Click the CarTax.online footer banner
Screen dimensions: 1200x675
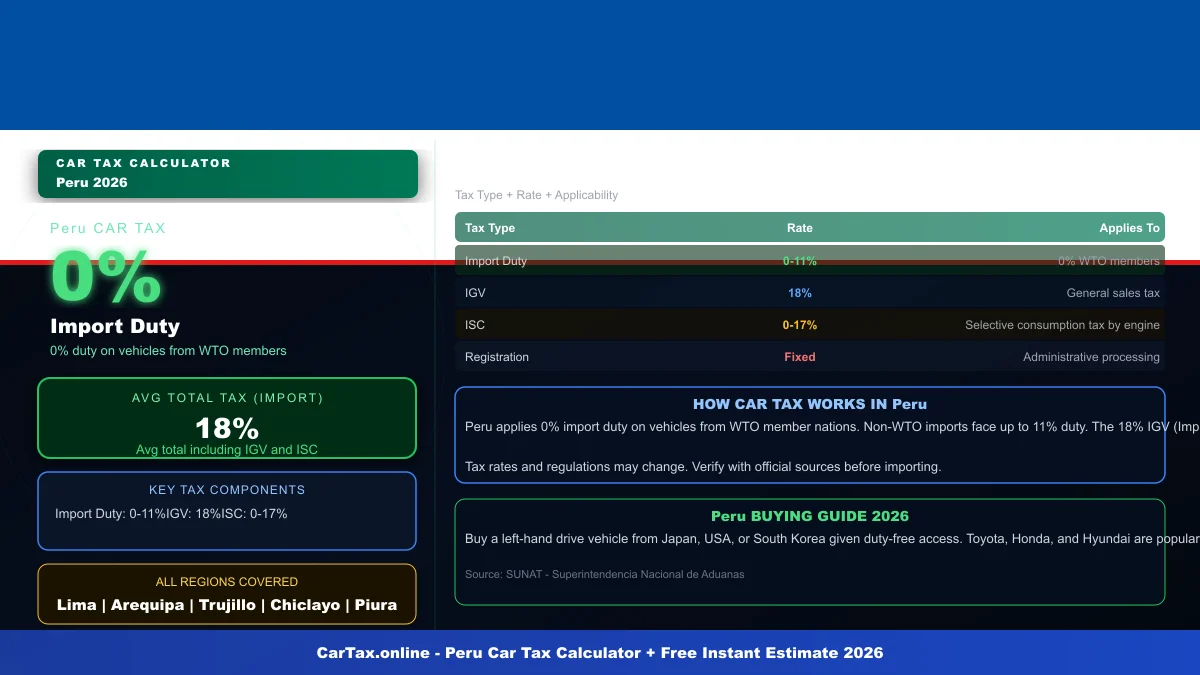click(600, 653)
